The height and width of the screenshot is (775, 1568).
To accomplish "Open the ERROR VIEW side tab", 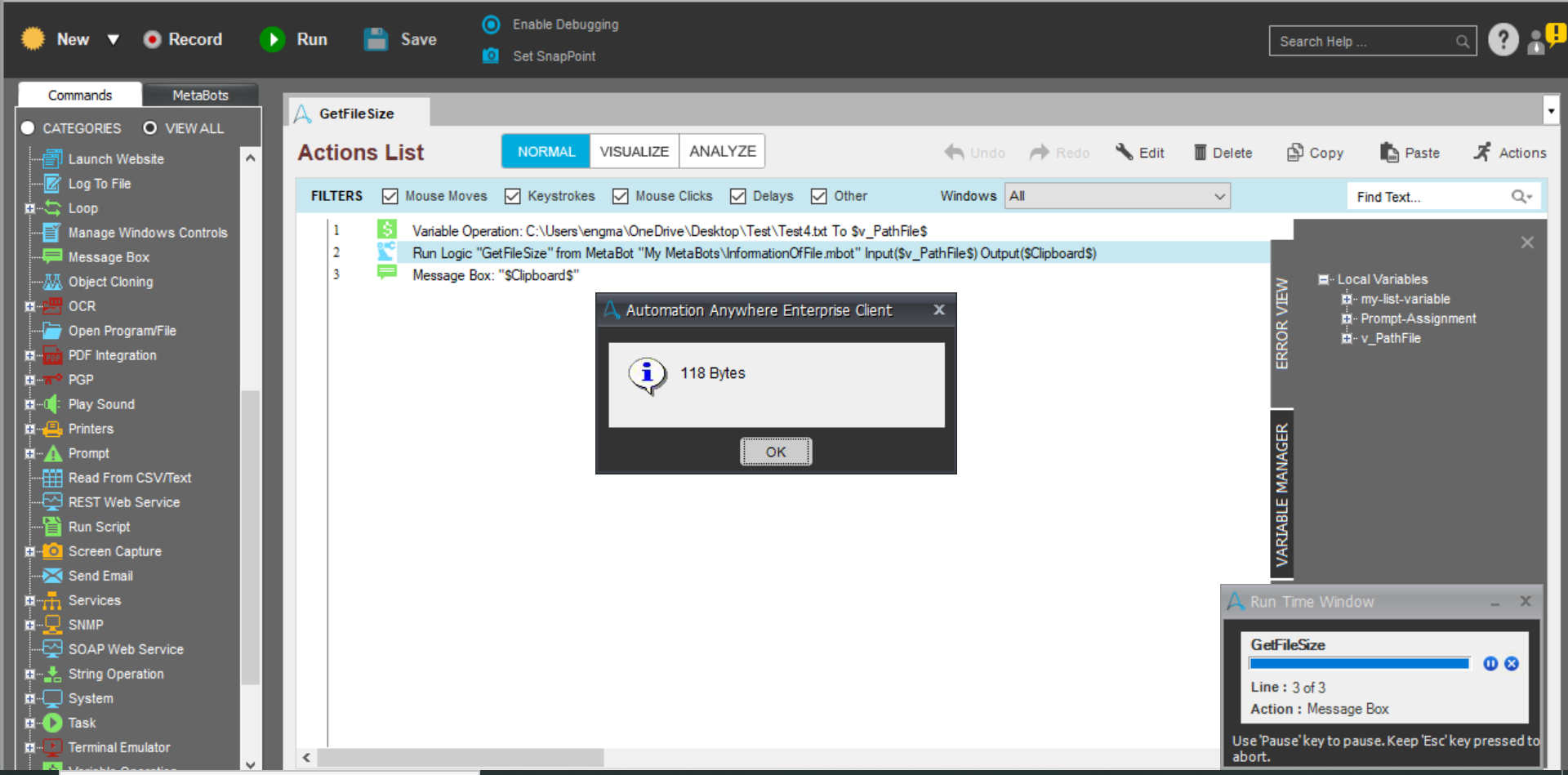I will coord(1282,323).
